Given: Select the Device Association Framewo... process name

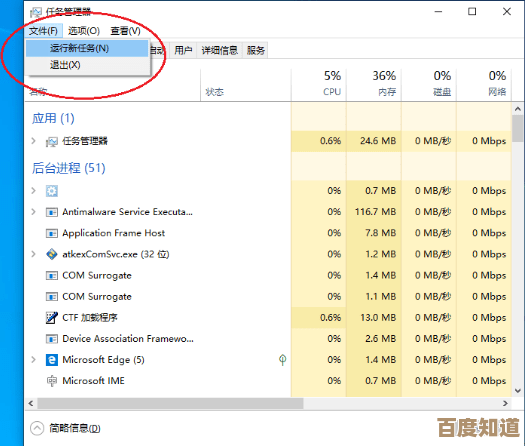Looking at the screenshot, I should coord(128,339).
